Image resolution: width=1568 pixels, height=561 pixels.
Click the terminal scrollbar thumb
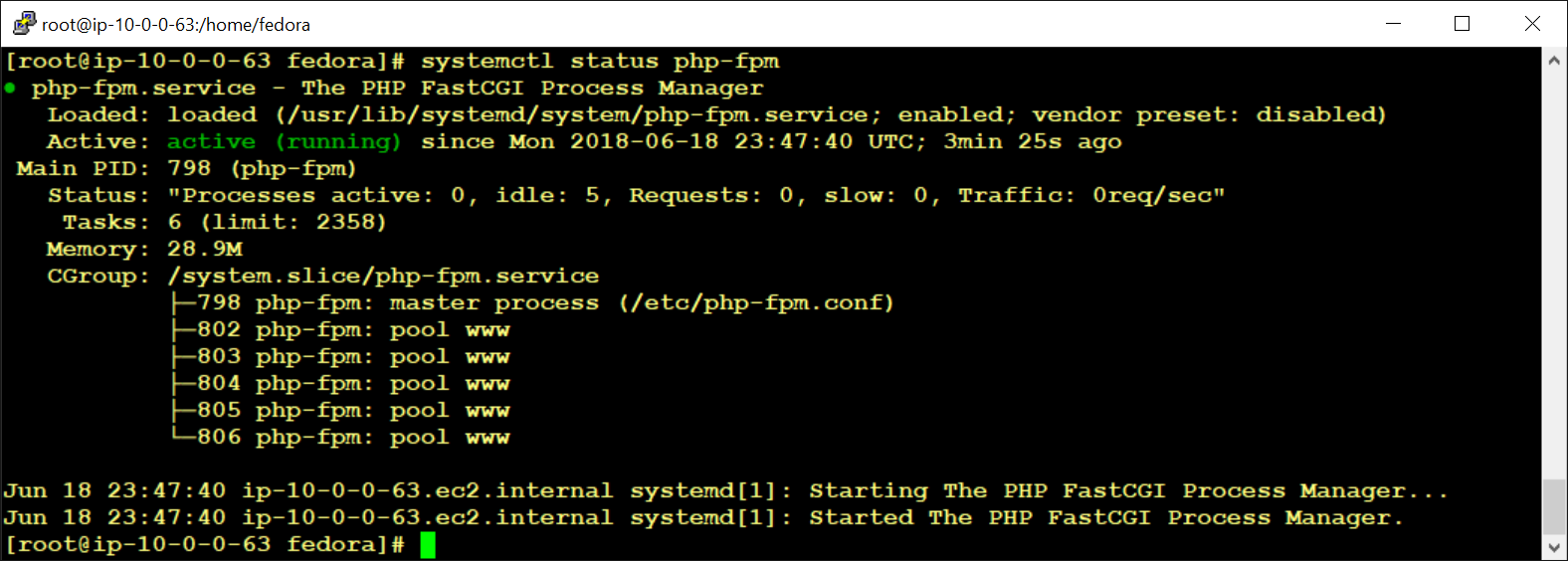(x=1554, y=507)
